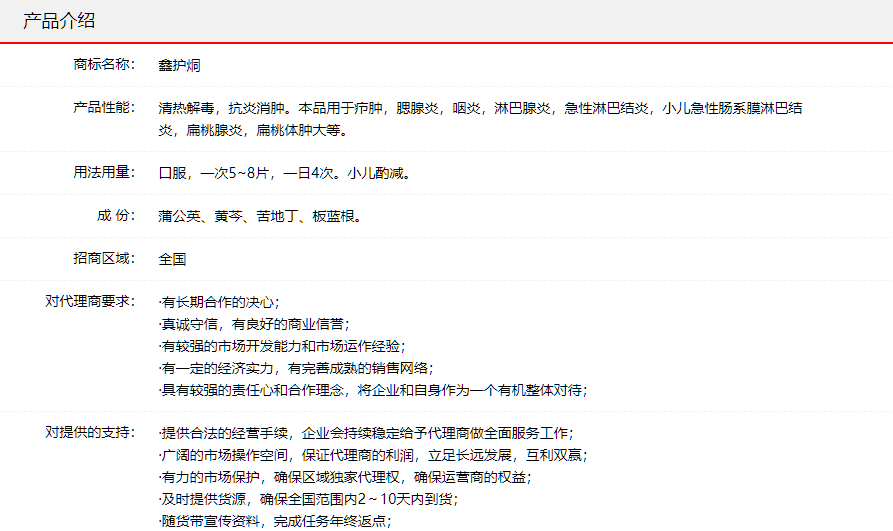Click the line 随货带宣传资料，完成任务年终返点

tap(275, 521)
